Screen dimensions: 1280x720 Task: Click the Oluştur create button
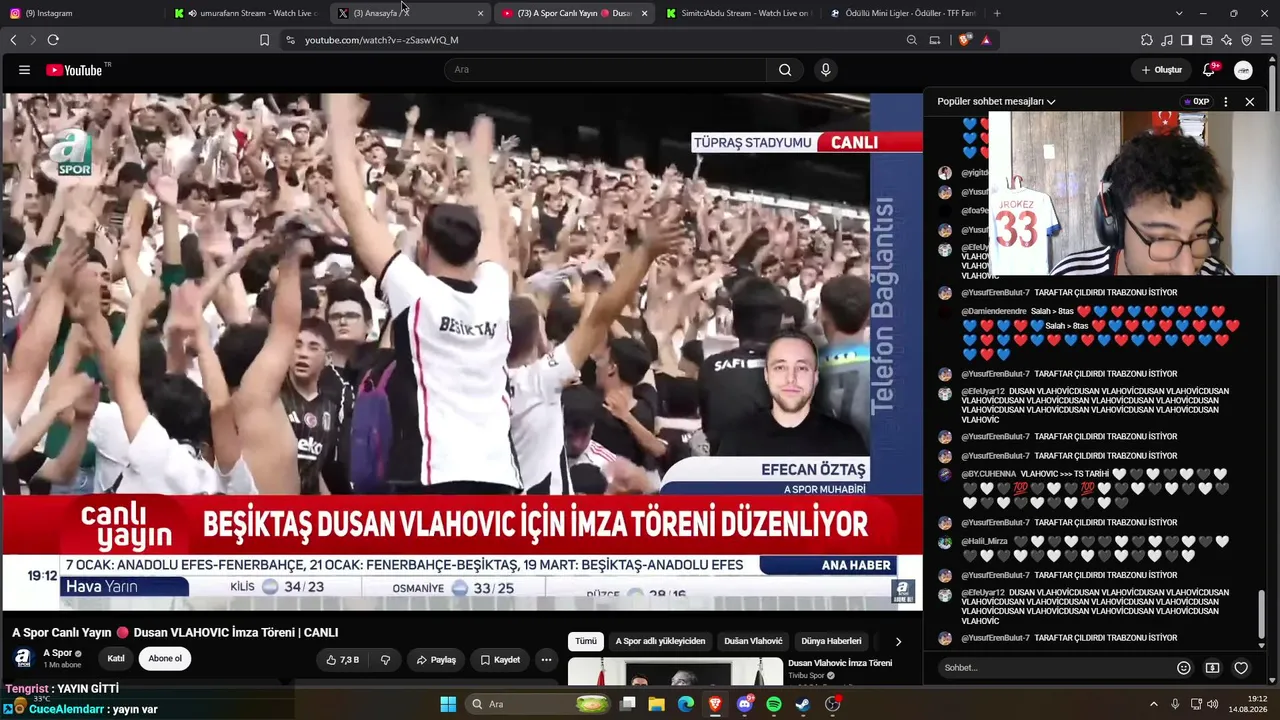1162,70
